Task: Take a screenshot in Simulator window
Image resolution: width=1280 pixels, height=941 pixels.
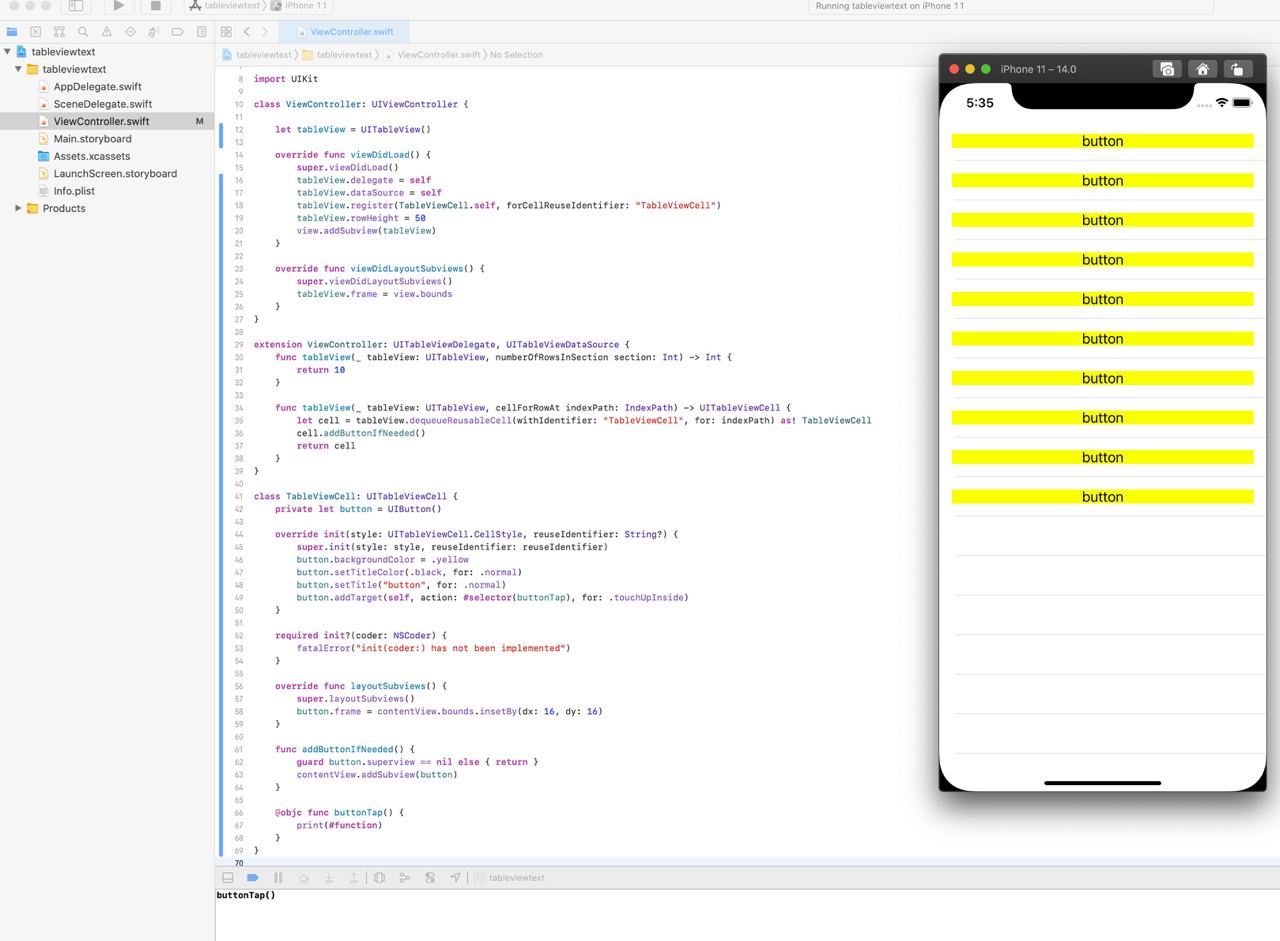Action: (x=1167, y=69)
